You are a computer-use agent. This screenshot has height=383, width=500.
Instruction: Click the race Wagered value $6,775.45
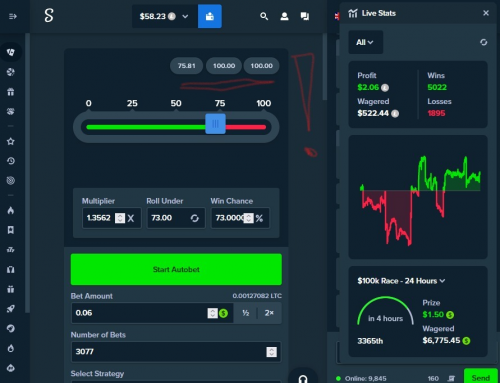coord(441,340)
